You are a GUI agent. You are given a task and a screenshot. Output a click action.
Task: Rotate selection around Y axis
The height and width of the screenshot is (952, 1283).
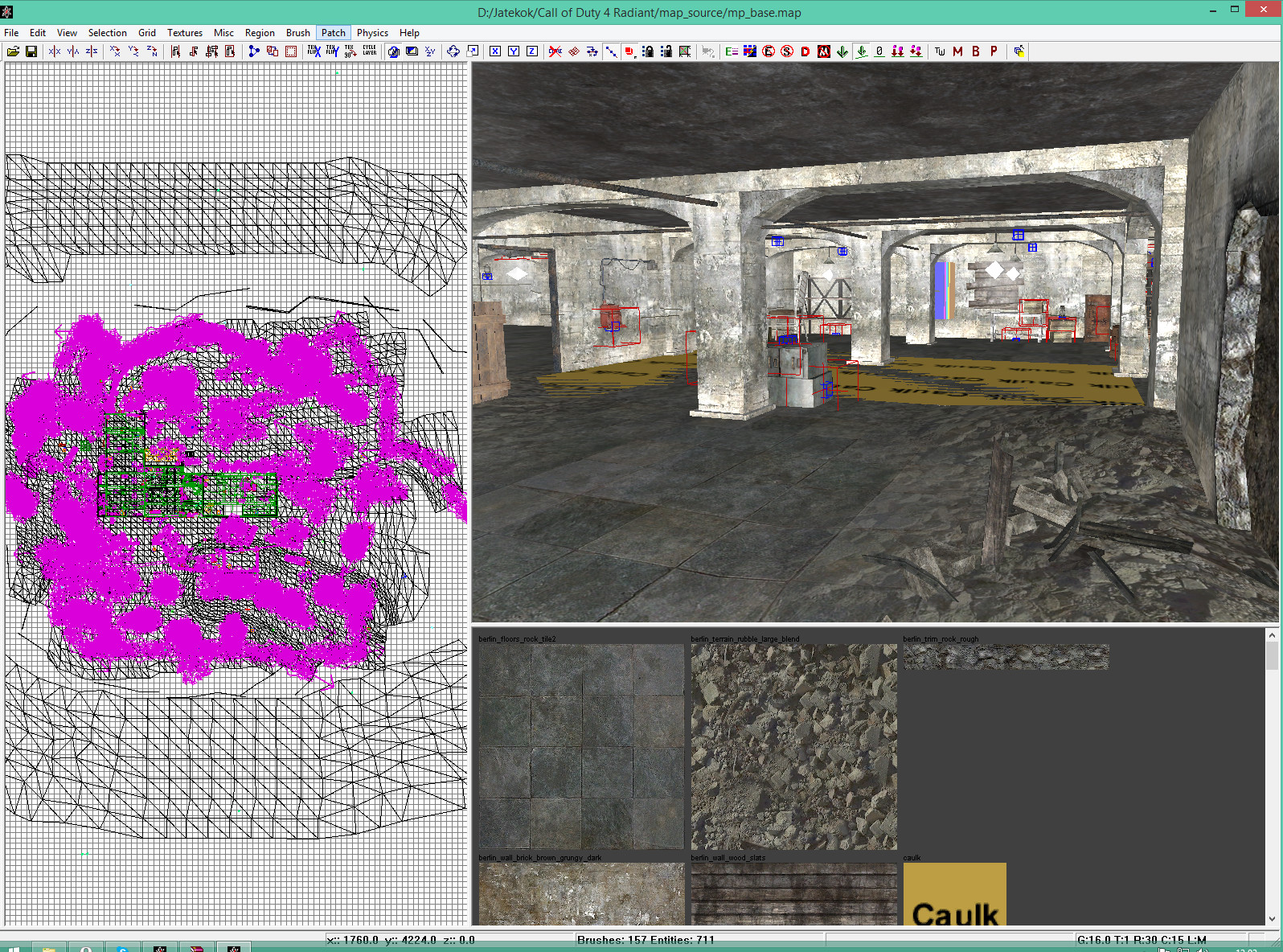133,51
